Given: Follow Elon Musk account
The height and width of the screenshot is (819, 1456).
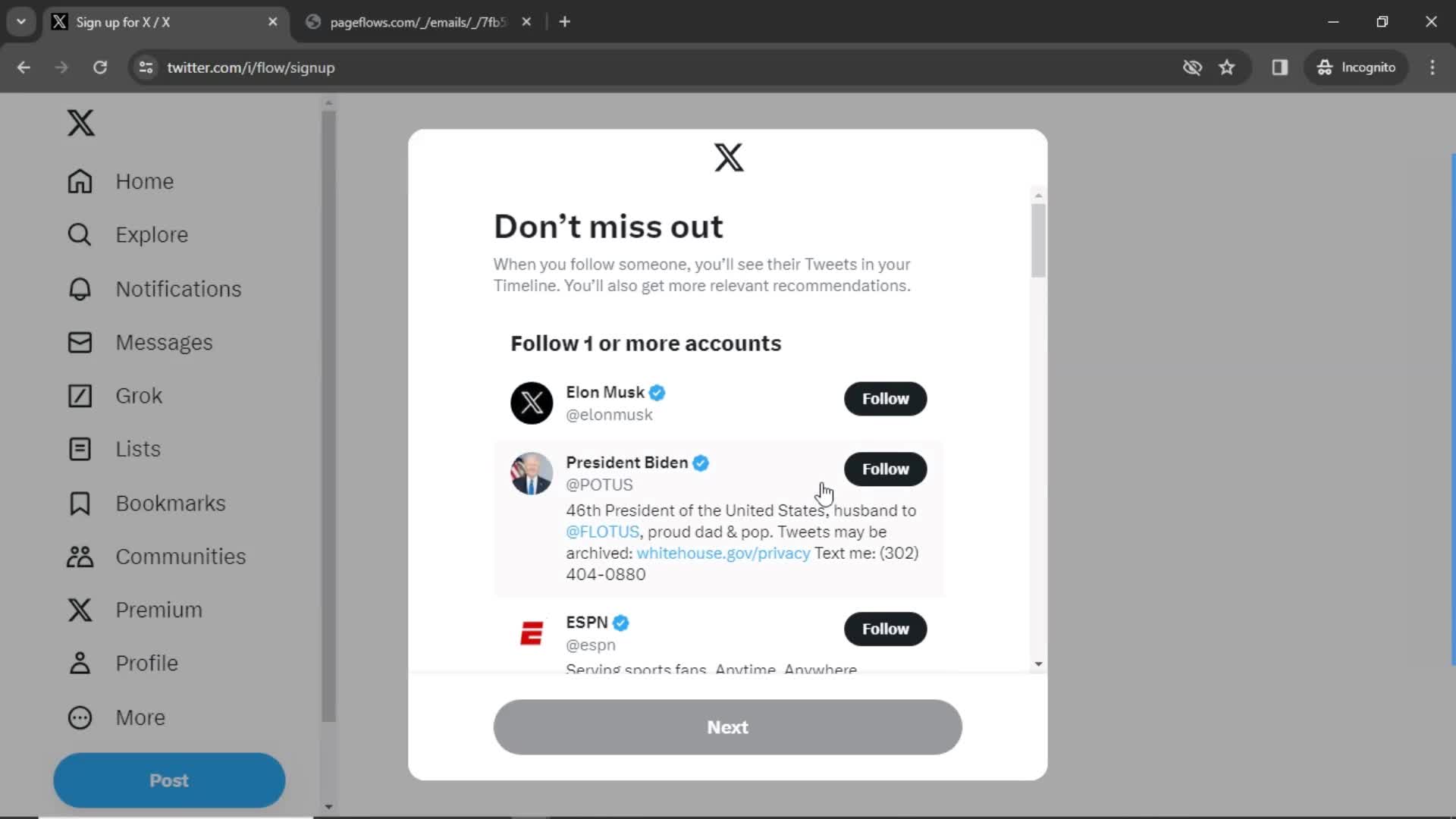Looking at the screenshot, I should pos(885,398).
